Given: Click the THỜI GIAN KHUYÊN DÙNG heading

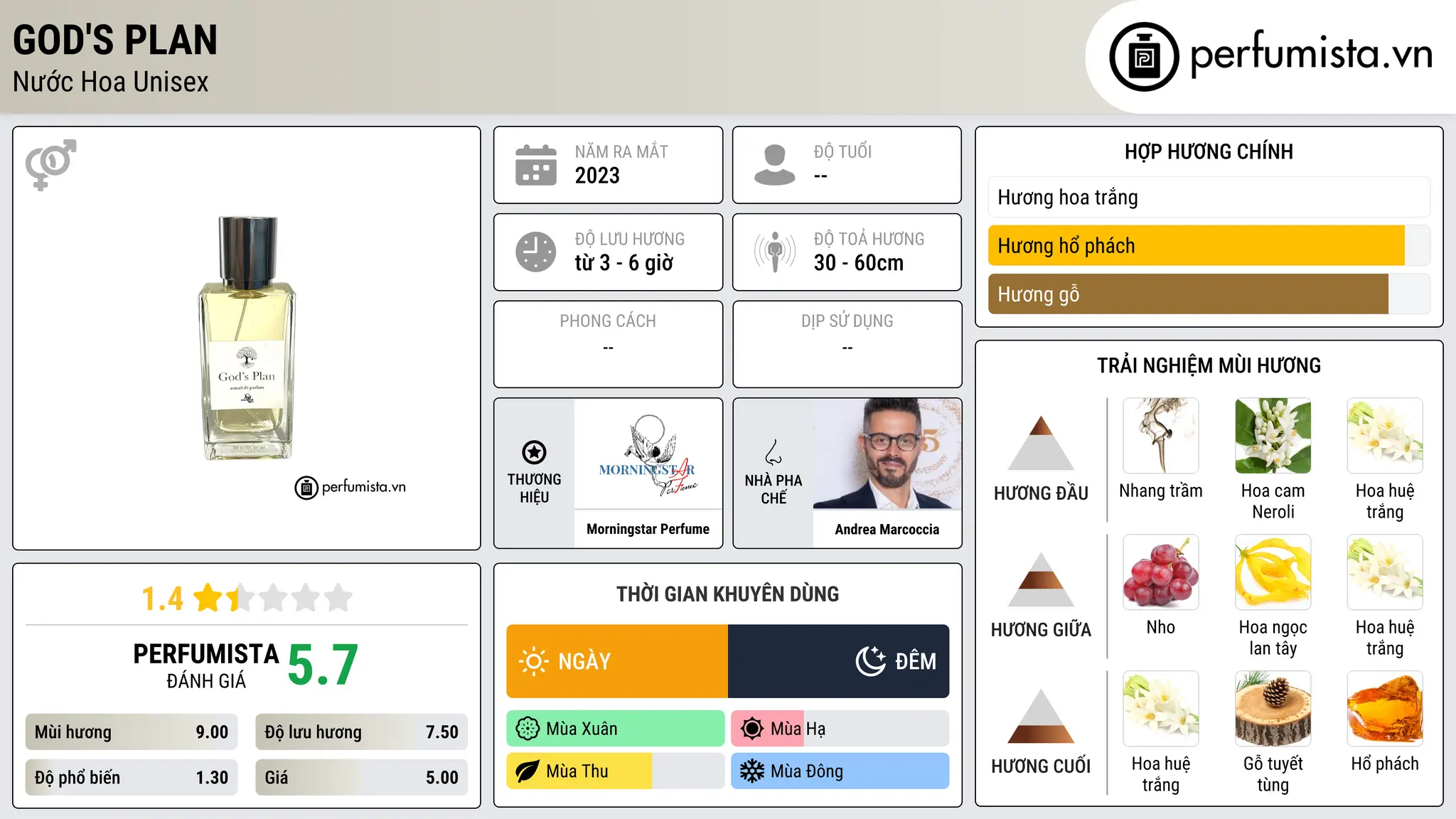Looking at the screenshot, I should point(727,594).
